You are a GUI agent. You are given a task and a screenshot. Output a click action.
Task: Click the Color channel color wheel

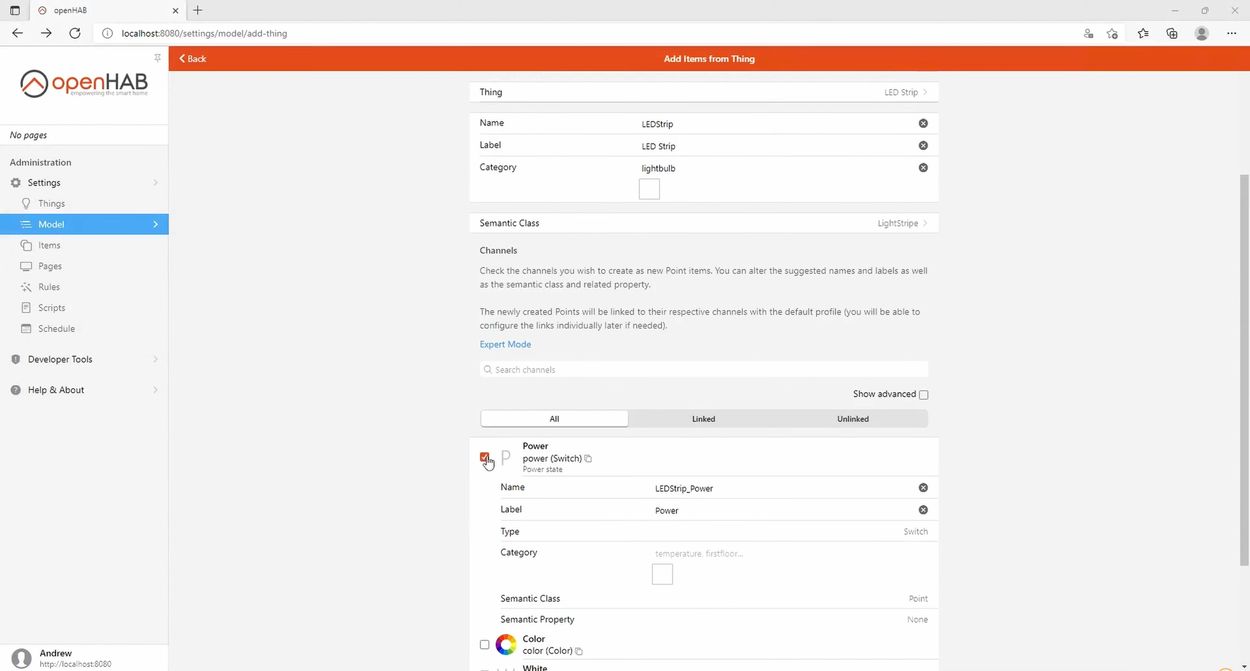click(506, 645)
